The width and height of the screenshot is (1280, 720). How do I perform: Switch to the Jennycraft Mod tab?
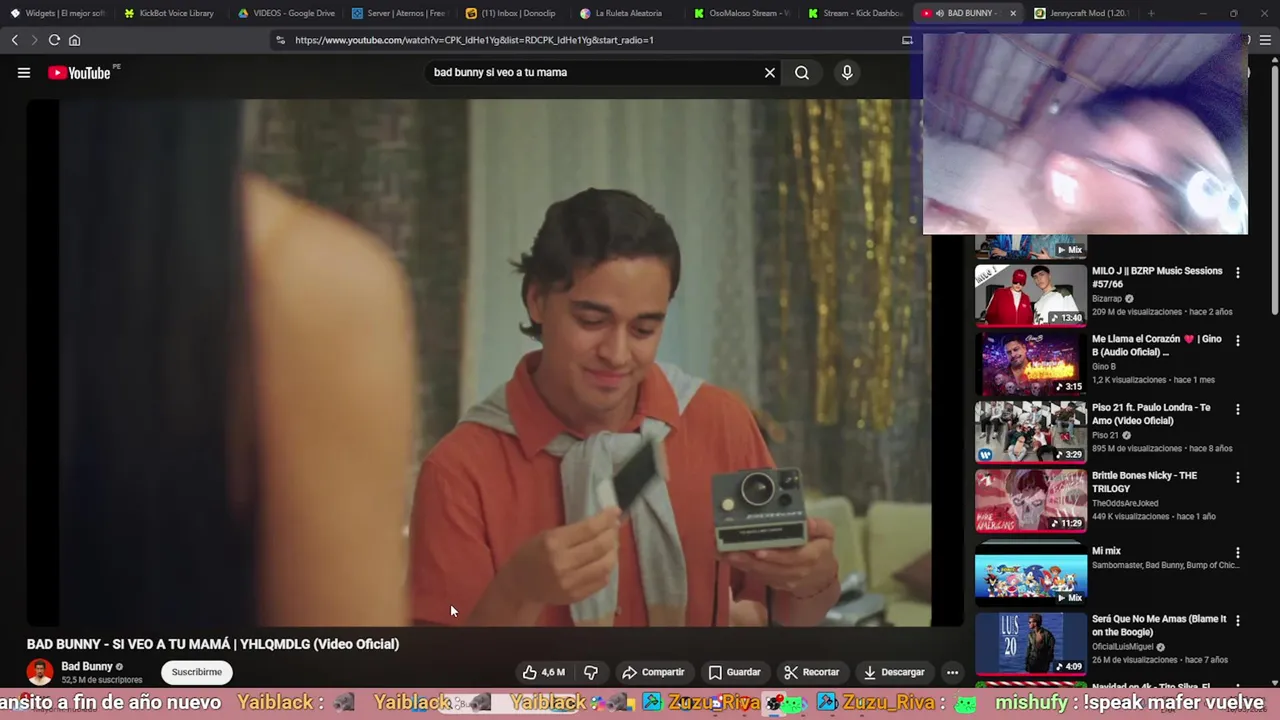1080,13
